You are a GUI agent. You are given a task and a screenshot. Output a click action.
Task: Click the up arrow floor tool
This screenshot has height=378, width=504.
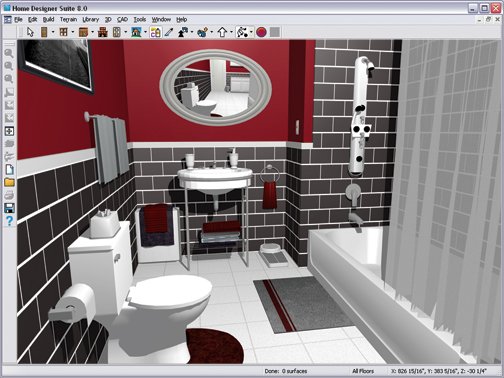222,32
